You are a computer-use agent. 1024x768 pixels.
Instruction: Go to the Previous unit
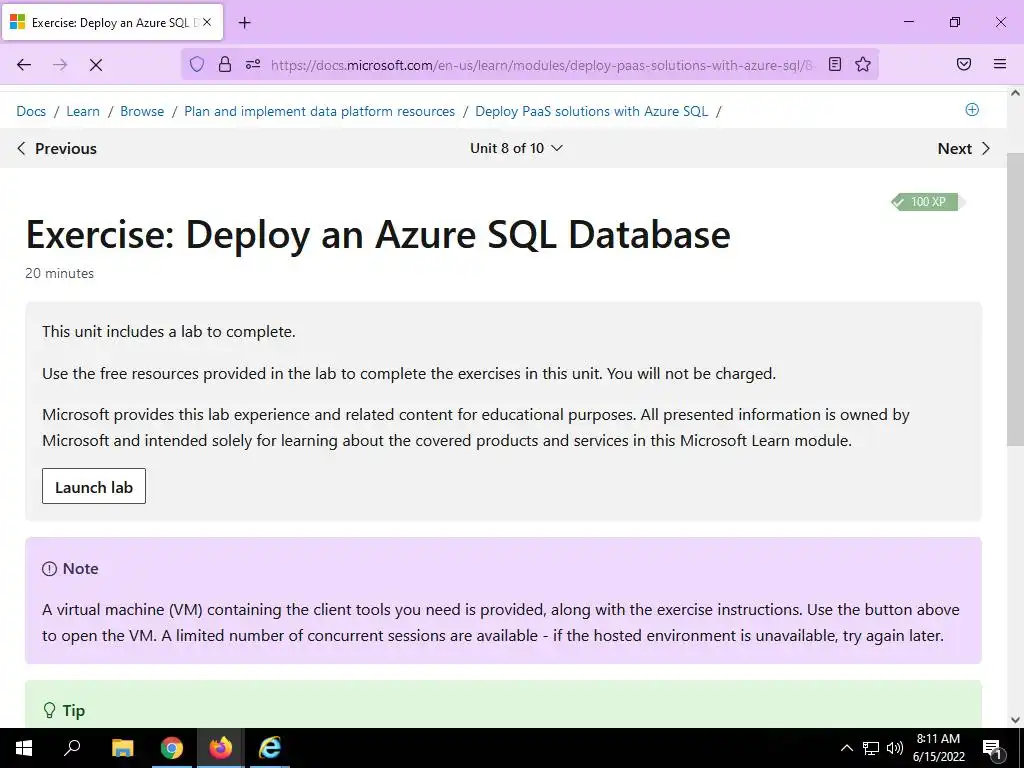57,148
